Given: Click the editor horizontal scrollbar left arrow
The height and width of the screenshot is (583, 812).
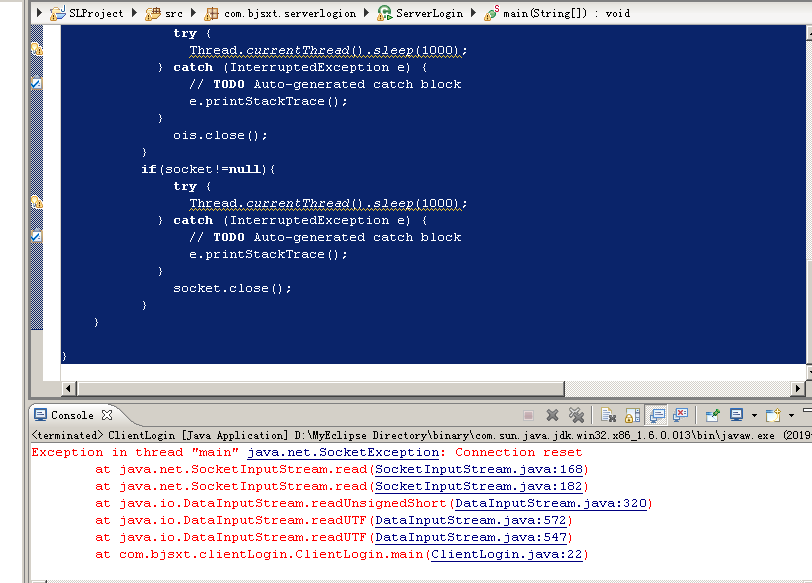Looking at the screenshot, I should tap(68, 388).
